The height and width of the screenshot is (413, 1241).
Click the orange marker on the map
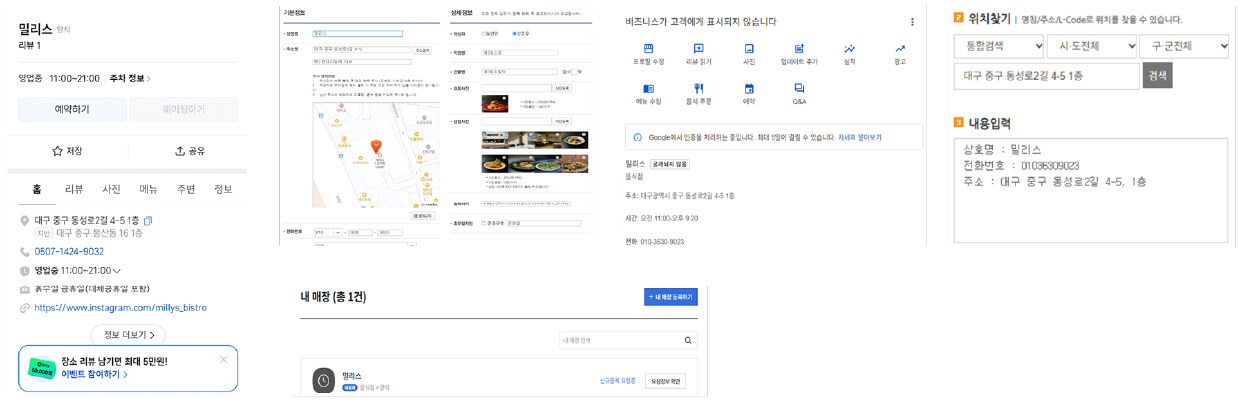tap(377, 146)
